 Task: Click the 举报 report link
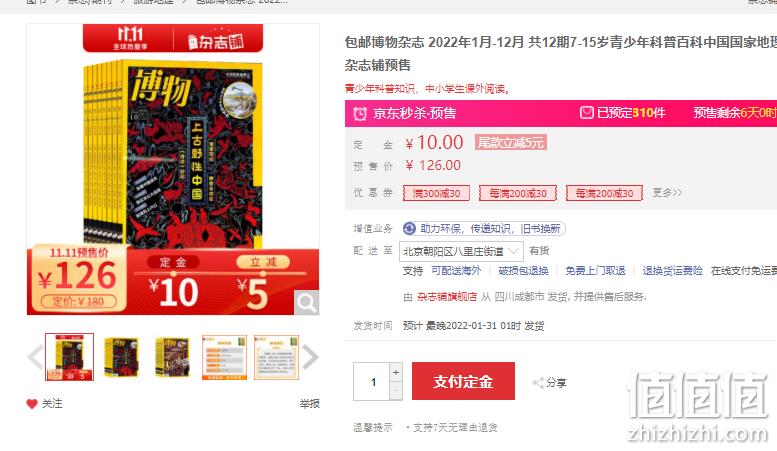pyautogui.click(x=310, y=404)
